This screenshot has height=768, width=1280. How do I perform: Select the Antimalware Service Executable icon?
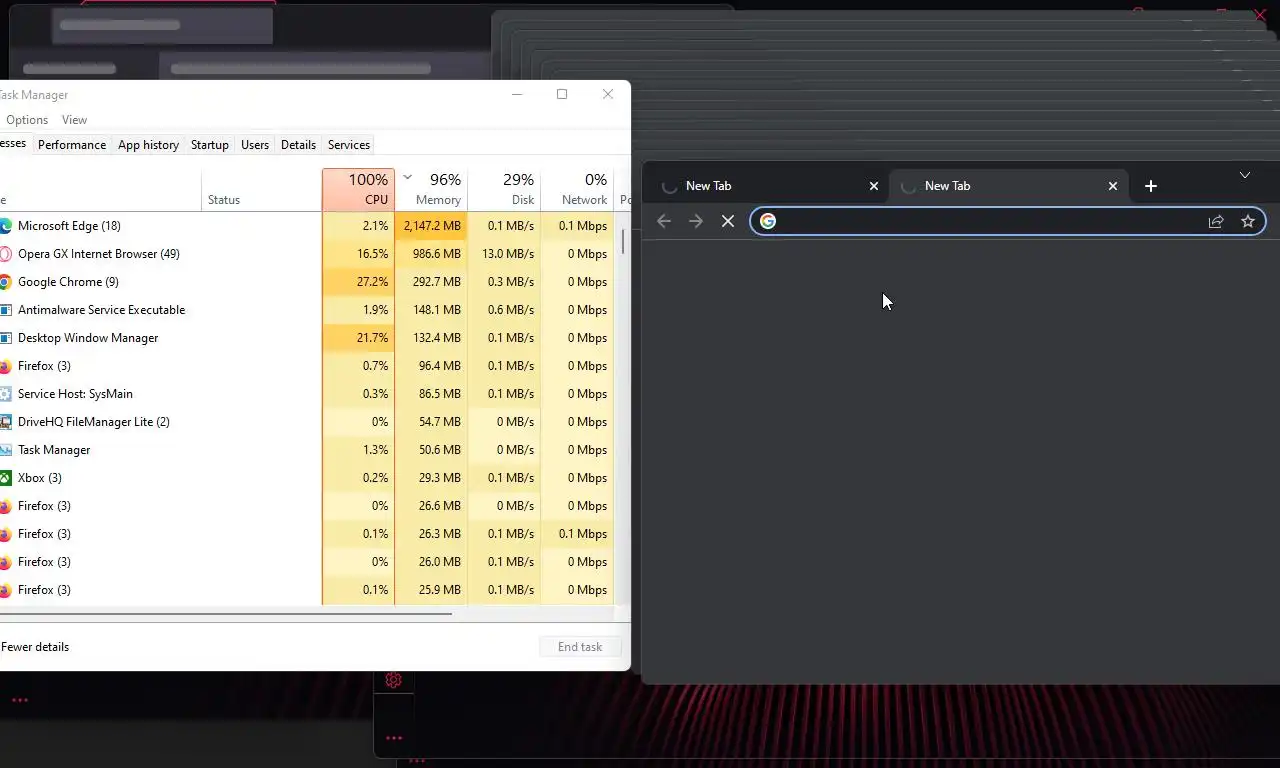tap(5, 310)
